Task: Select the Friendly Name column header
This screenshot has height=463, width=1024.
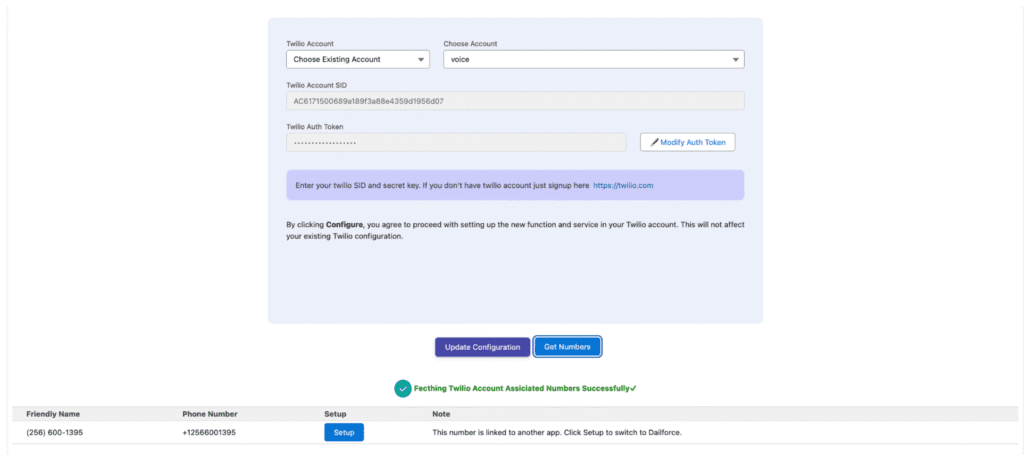Action: tap(53, 413)
